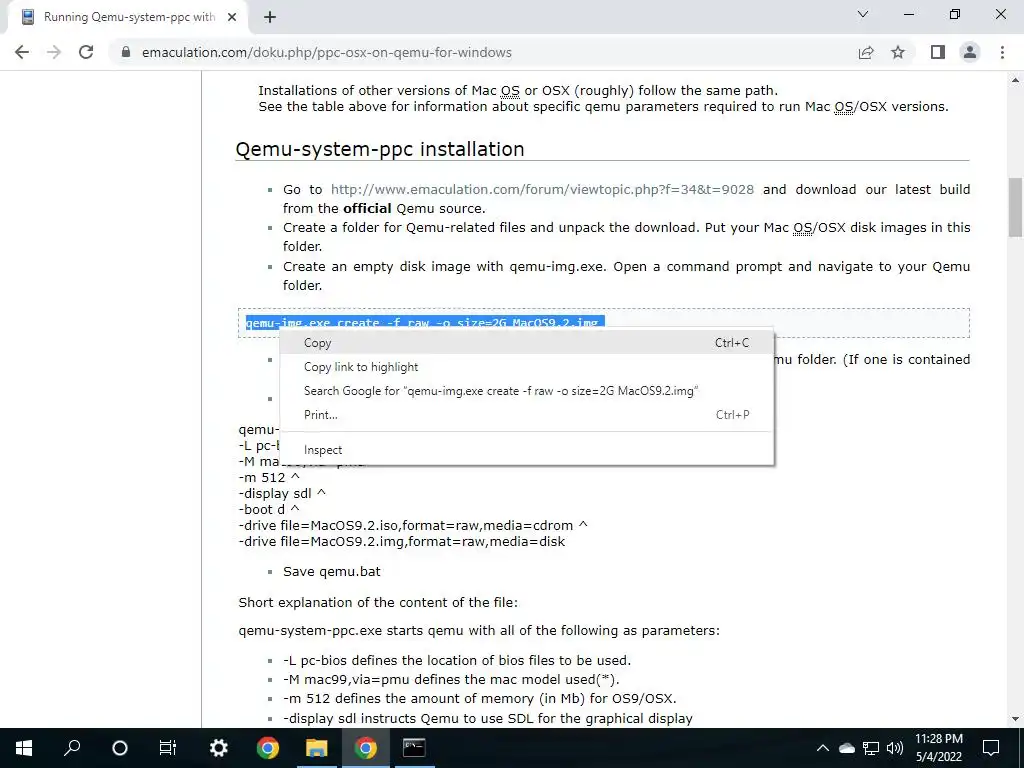
Task: Click the browser forward arrow
Action: 54,52
